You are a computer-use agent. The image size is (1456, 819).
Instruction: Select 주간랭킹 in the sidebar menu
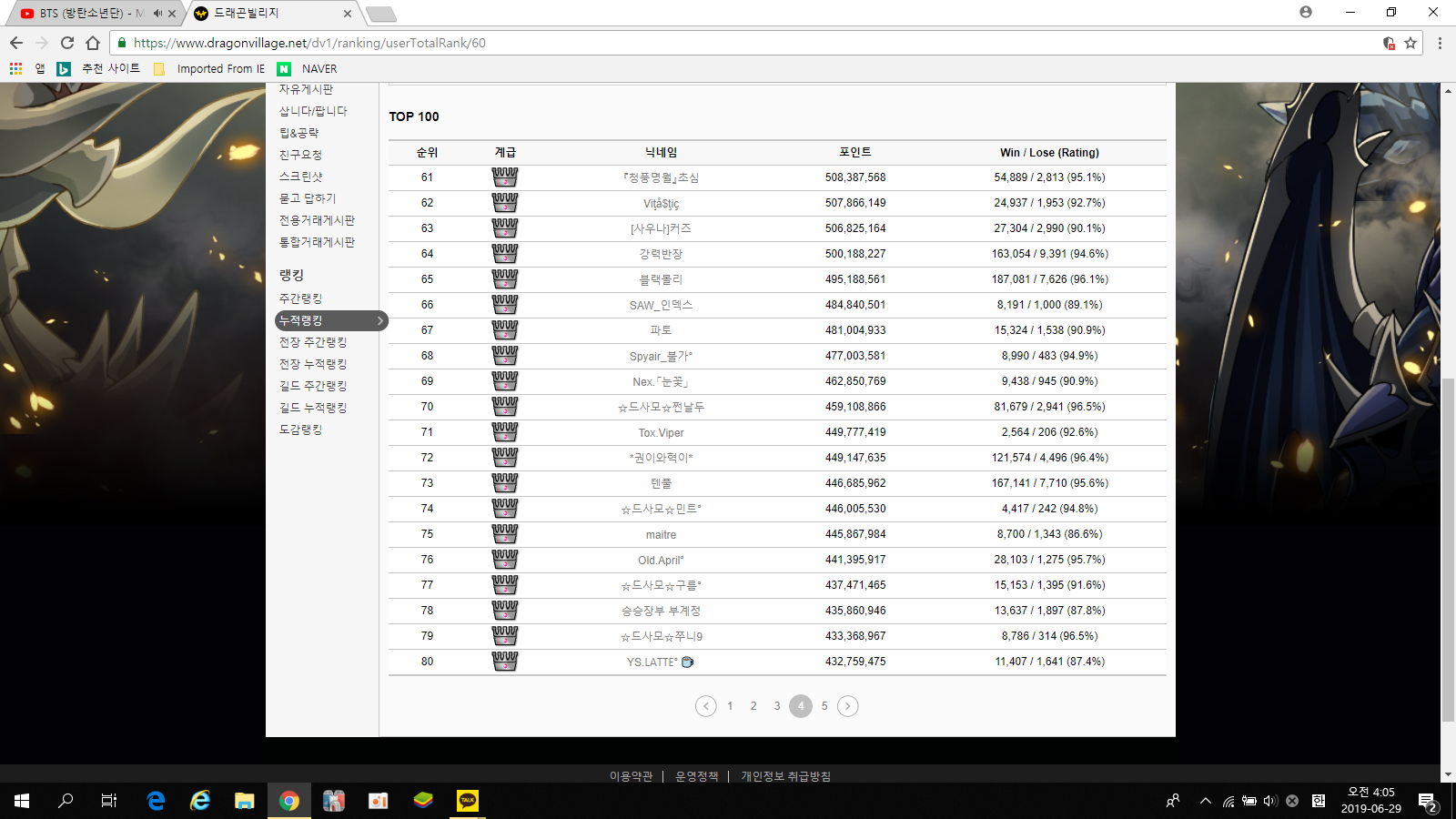(300, 298)
